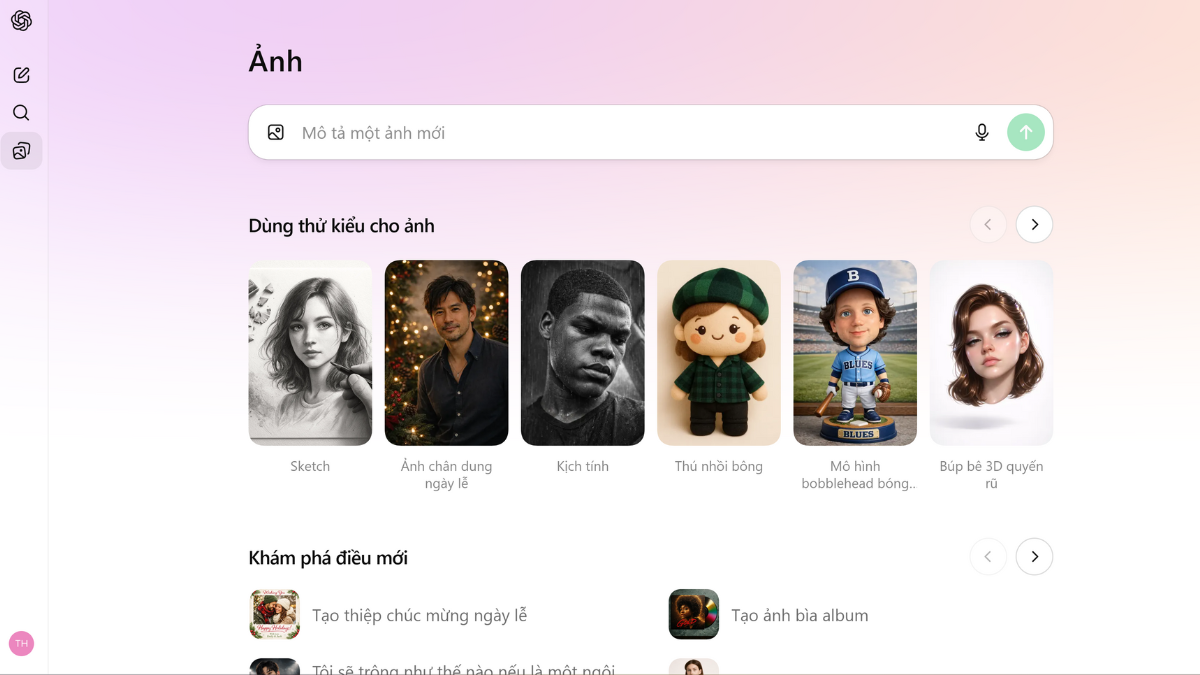
Task: Select the Thú nhồi bông style
Action: pyautogui.click(x=718, y=353)
